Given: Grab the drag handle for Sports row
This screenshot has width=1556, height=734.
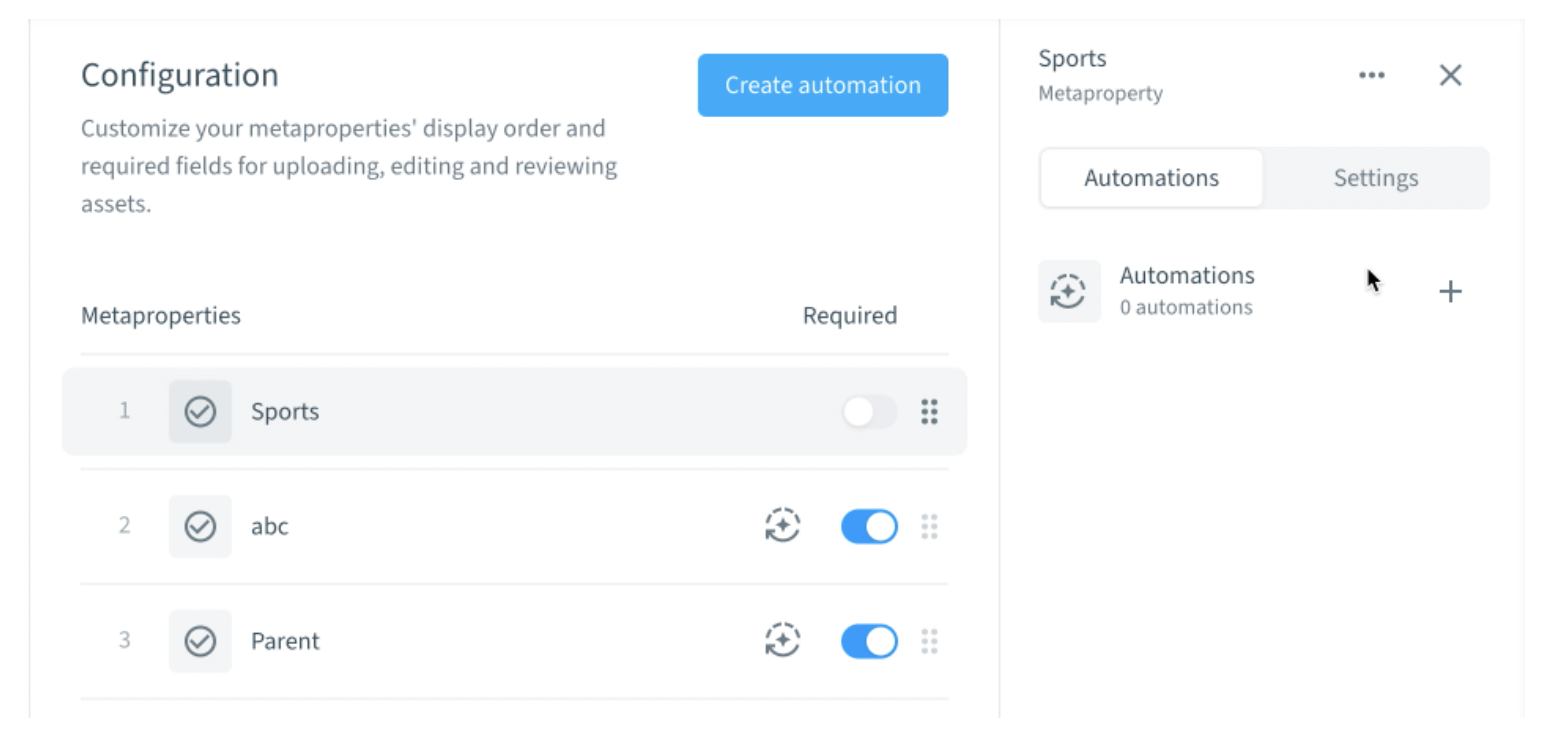Looking at the screenshot, I should pos(929,412).
